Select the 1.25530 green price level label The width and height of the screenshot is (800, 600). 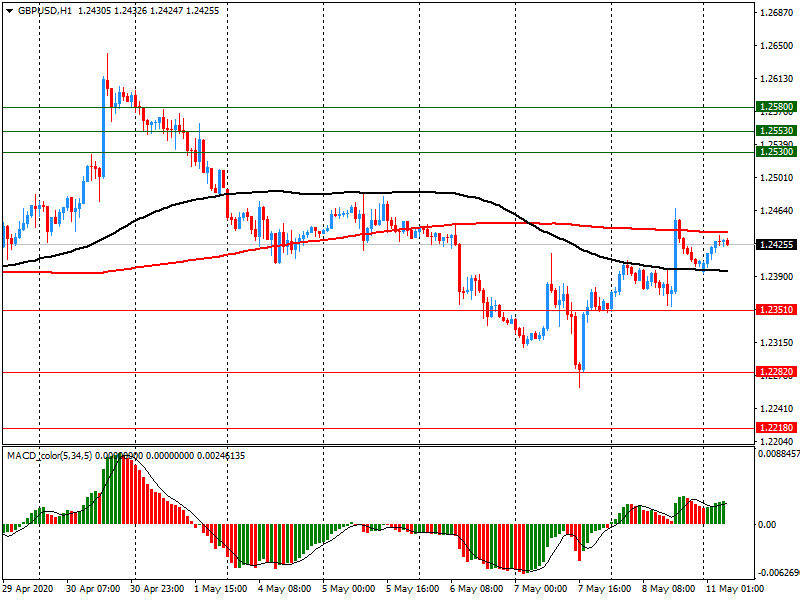(x=777, y=131)
